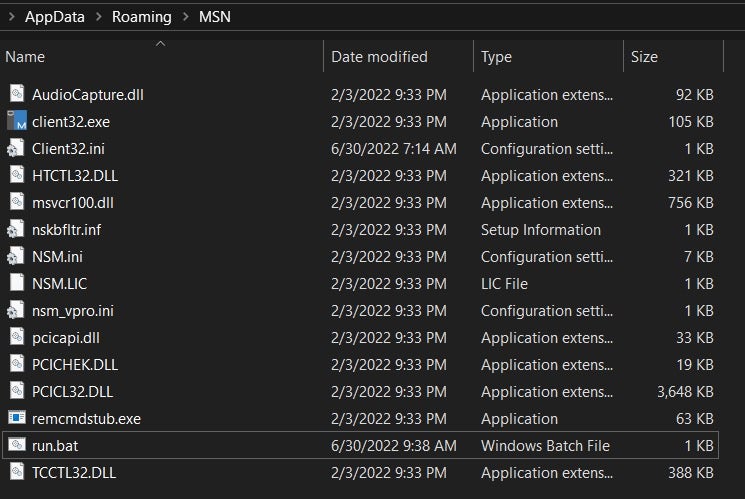The image size is (745, 499).
Task: Select the HTCTL32.DLL file name
Action: pyautogui.click(x=75, y=176)
